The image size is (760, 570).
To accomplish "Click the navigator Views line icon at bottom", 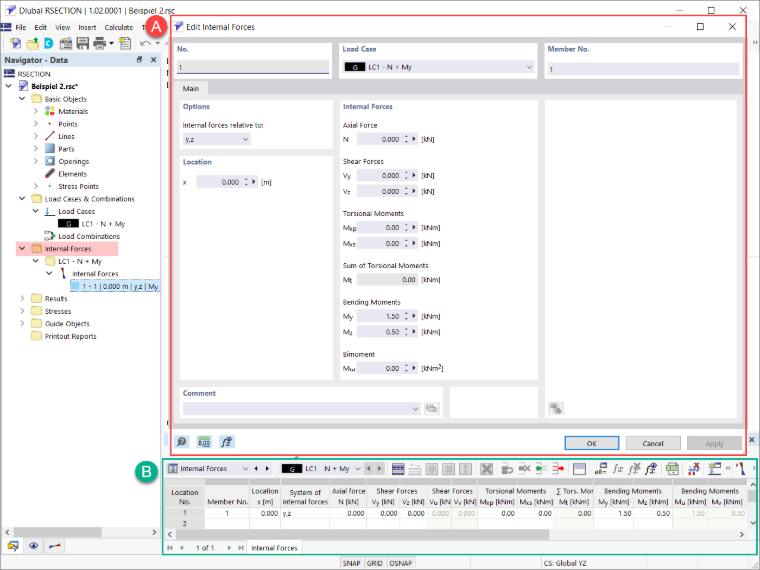I will point(55,546).
